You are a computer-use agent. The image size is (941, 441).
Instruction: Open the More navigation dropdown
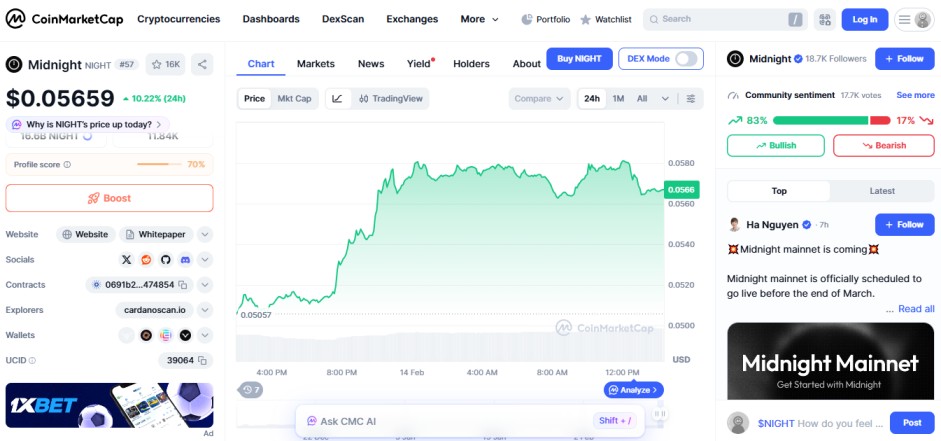480,19
